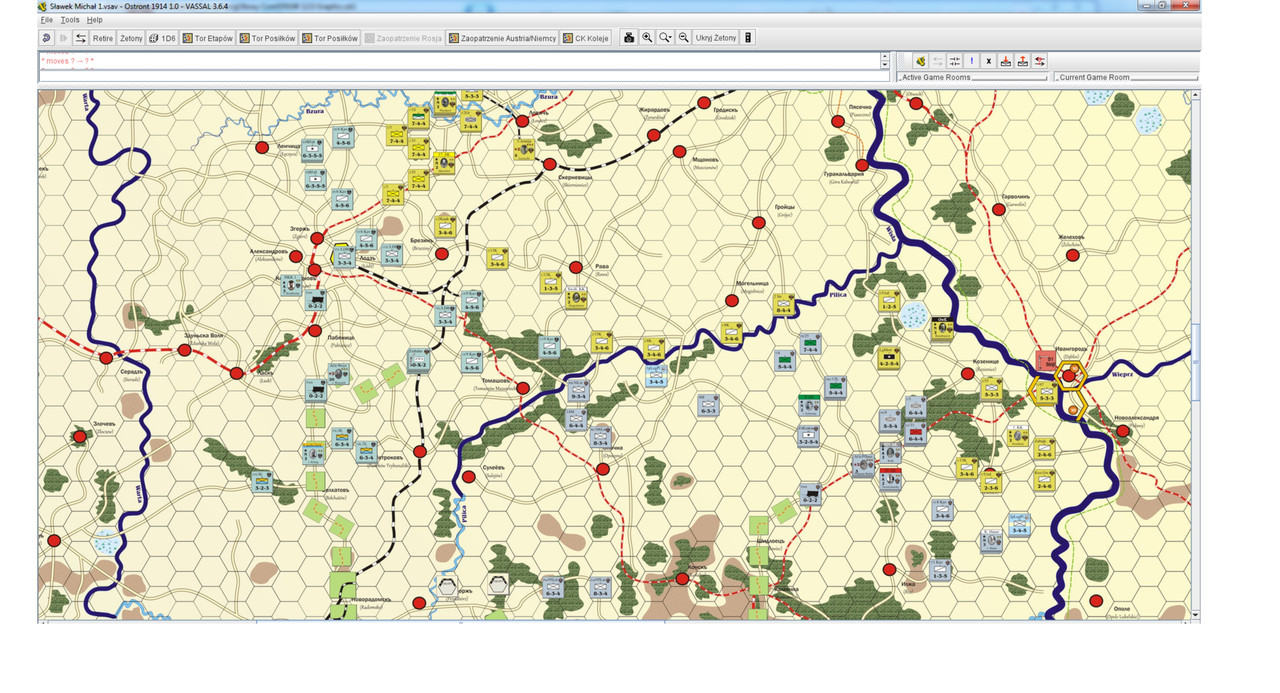This screenshot has height=693, width=1280.
Task: Click the red city dot at Могельница
Action: coord(732,300)
